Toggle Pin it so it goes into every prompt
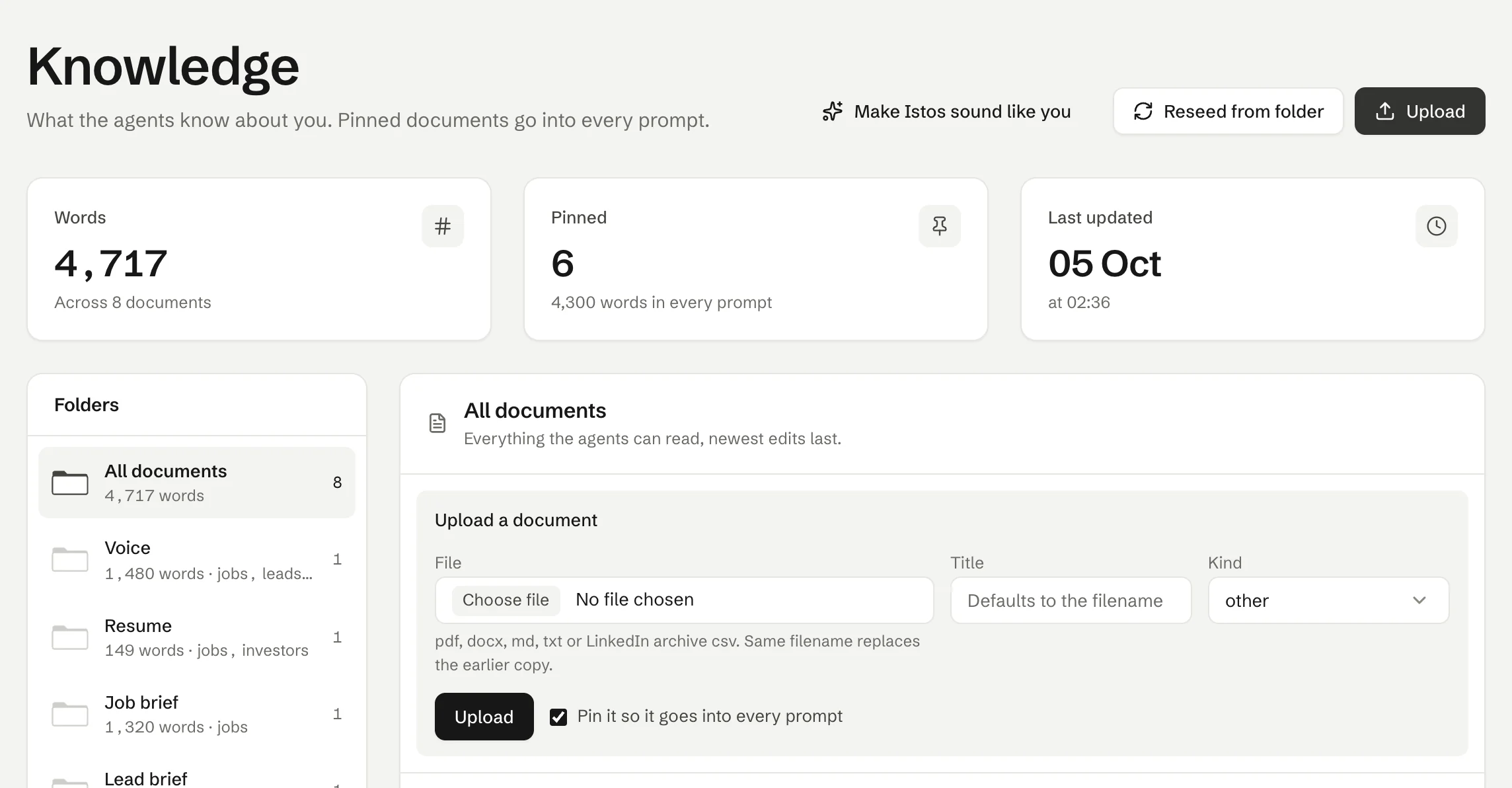 (x=558, y=717)
